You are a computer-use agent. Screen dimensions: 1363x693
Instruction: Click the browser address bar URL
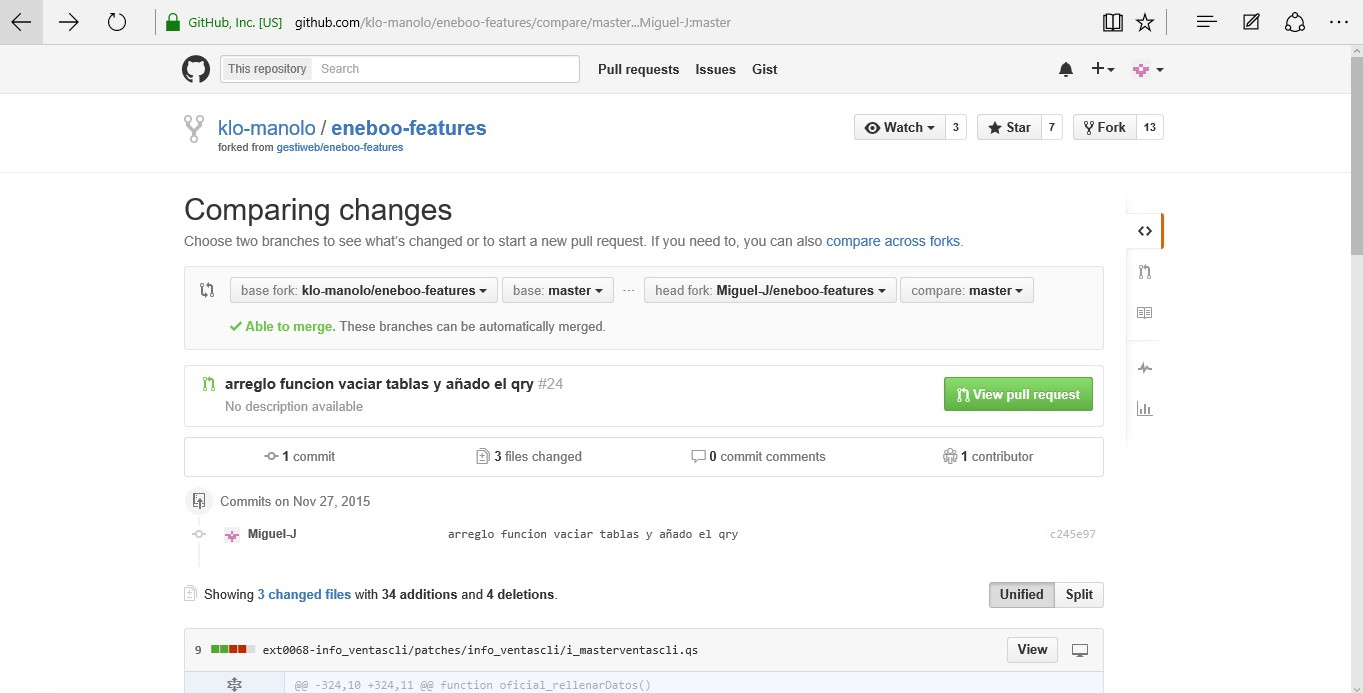(513, 22)
